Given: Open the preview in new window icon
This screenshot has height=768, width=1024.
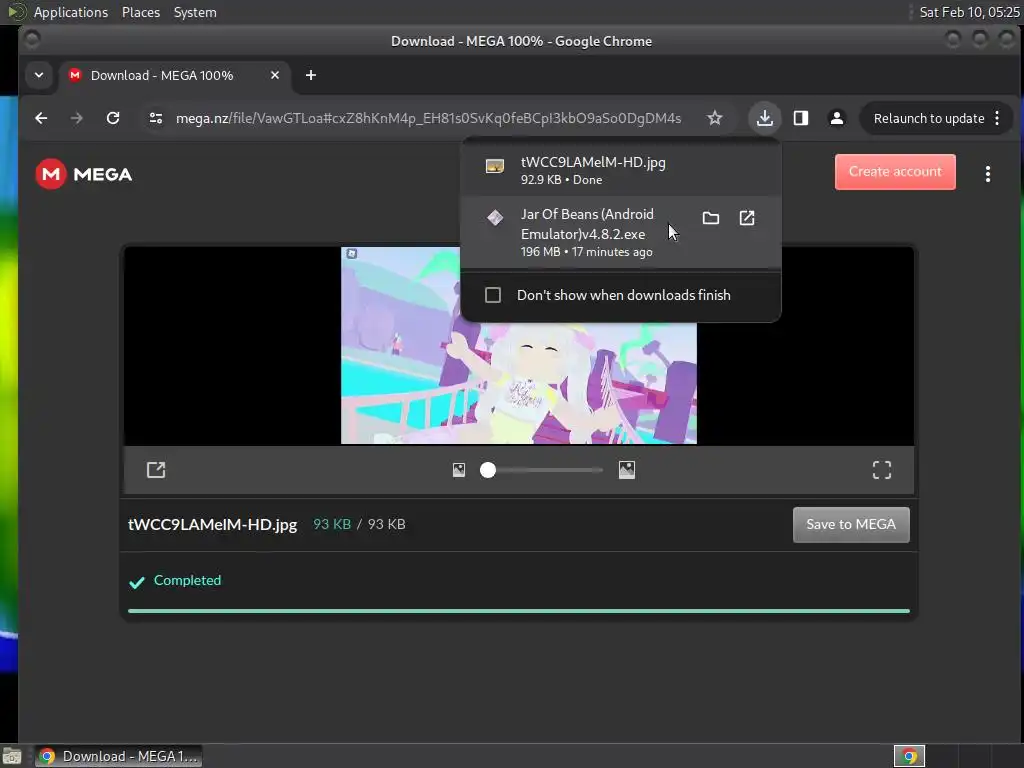Looking at the screenshot, I should pos(156,470).
